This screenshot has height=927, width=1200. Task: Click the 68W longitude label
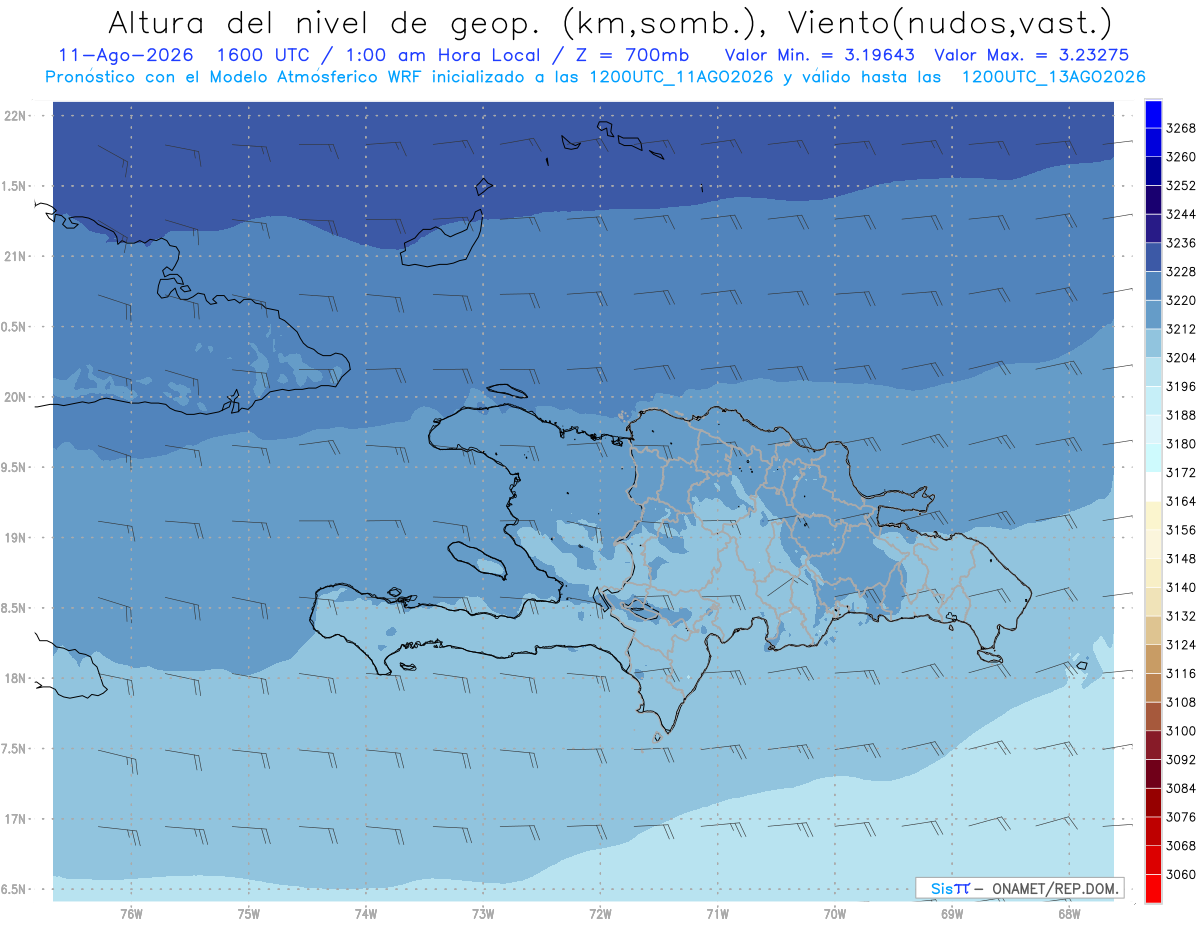tap(1069, 914)
